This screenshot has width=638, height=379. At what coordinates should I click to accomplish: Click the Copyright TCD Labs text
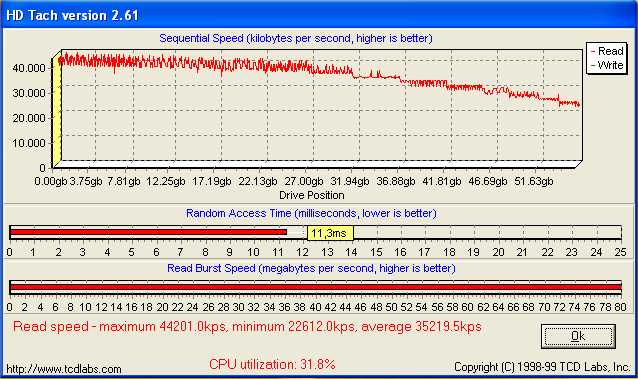(542, 367)
